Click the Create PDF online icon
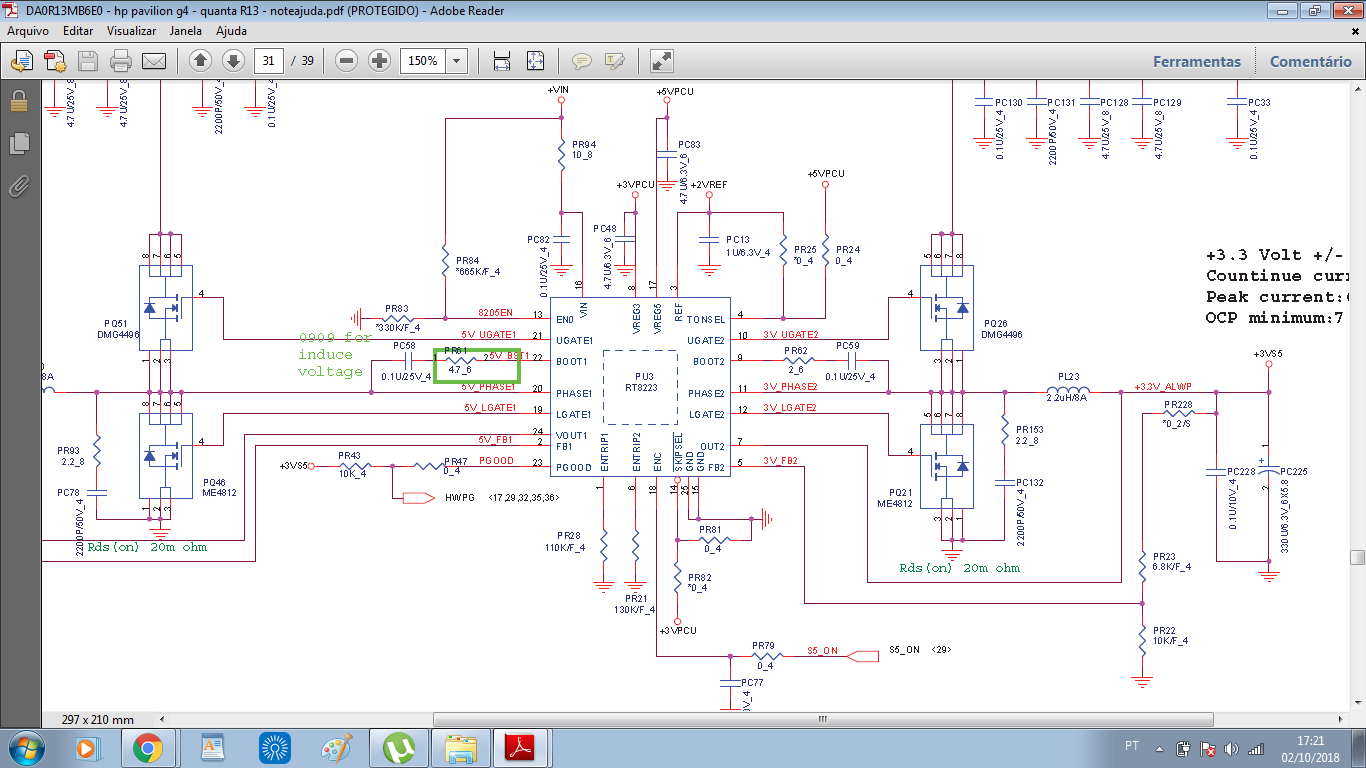 [55, 61]
